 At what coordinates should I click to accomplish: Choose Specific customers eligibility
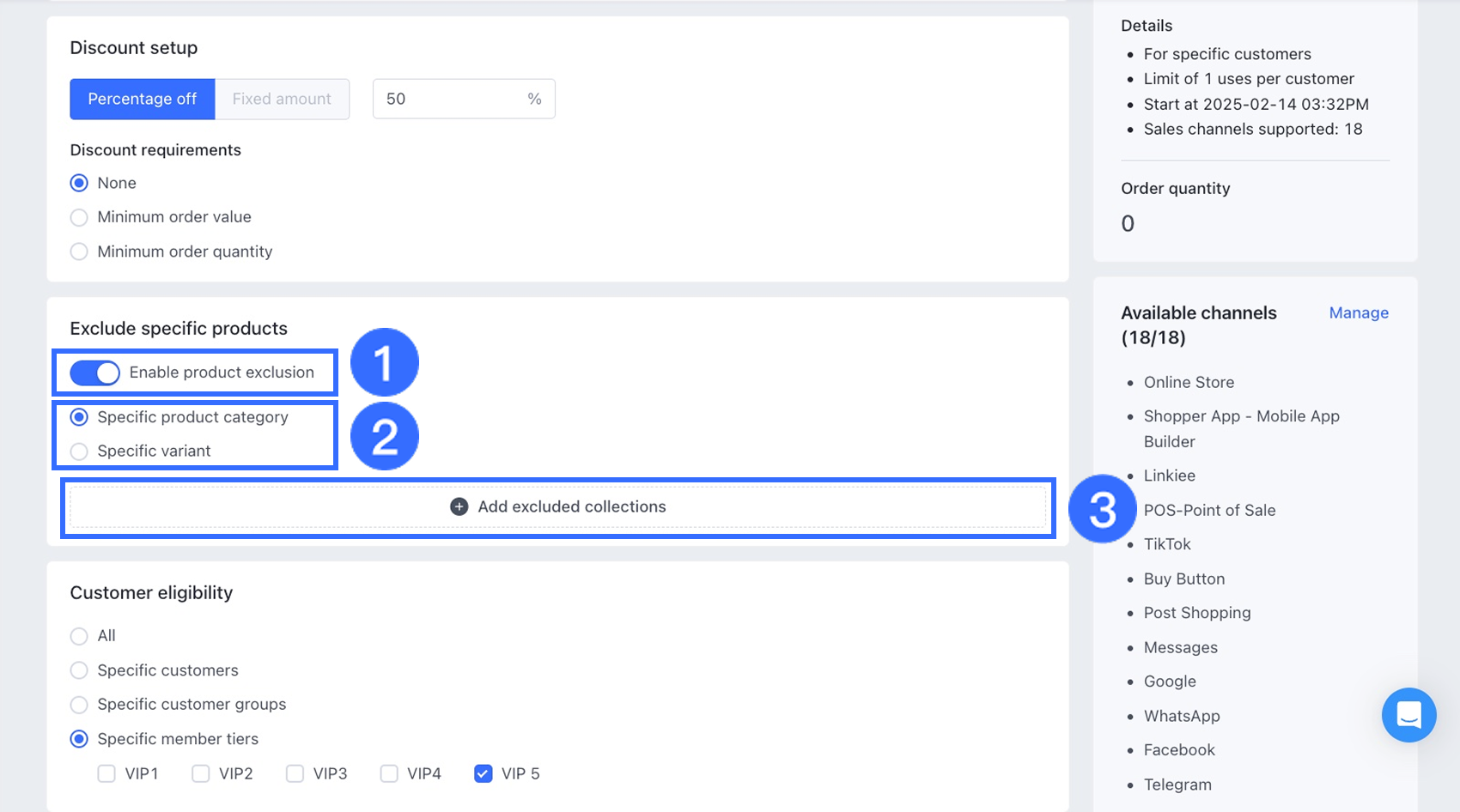click(79, 670)
